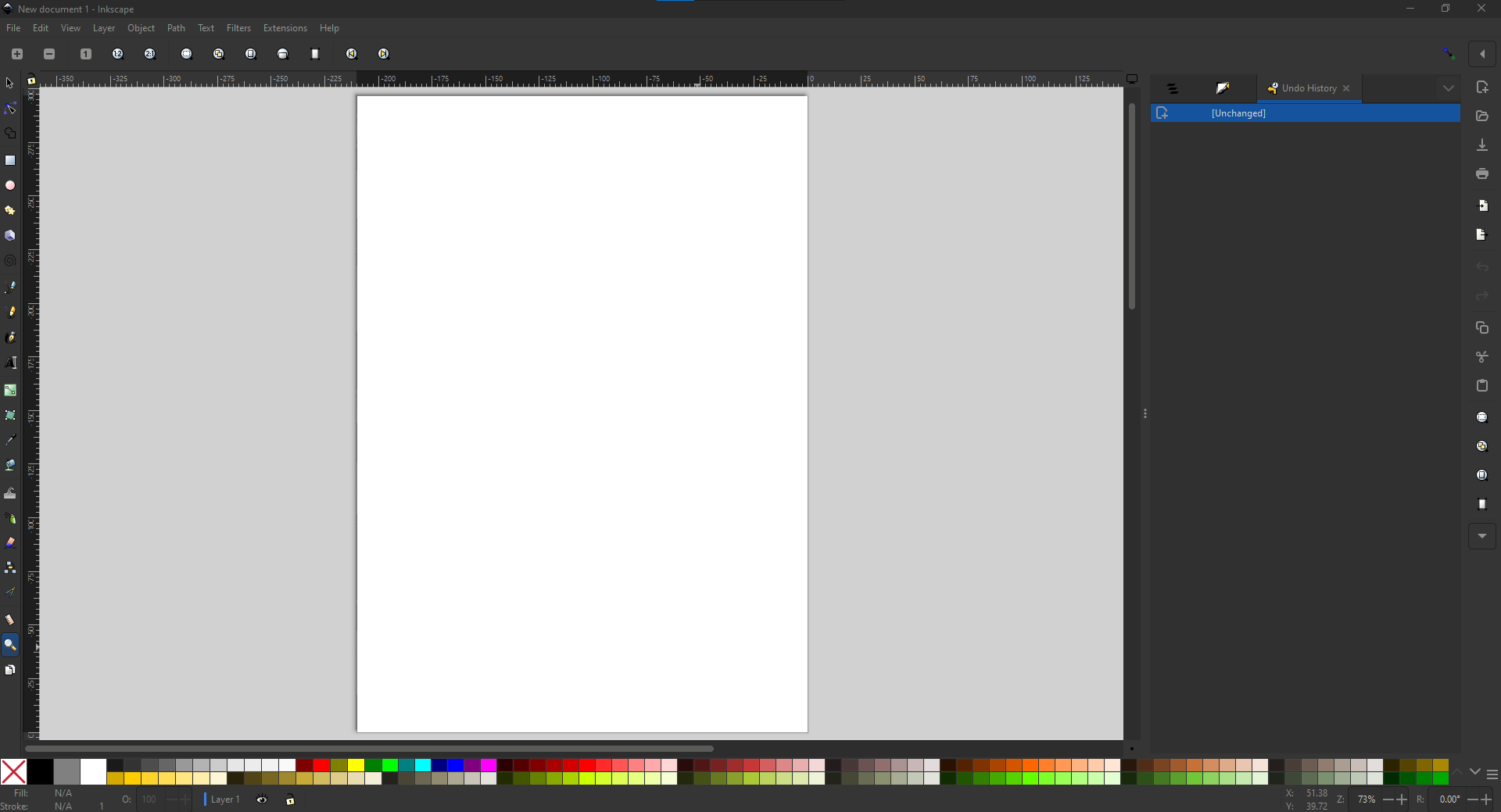The image size is (1501, 812).
Task: Select the Star polygon tool
Action: point(10,210)
